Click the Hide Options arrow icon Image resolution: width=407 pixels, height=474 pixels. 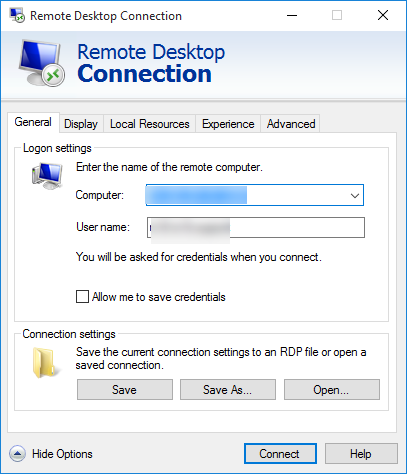[x=17, y=453]
